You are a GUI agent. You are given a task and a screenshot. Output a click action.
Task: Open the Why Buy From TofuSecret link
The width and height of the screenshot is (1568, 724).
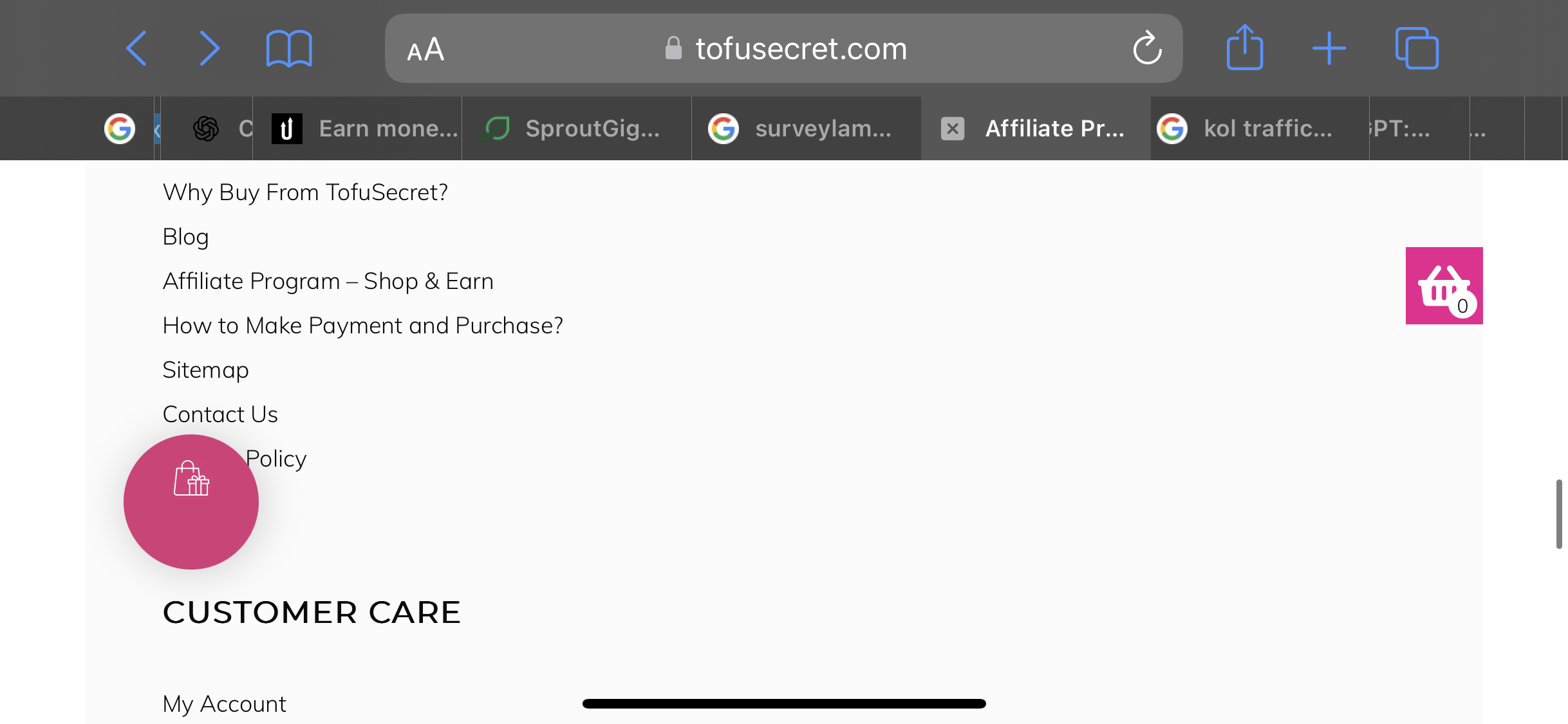(305, 192)
